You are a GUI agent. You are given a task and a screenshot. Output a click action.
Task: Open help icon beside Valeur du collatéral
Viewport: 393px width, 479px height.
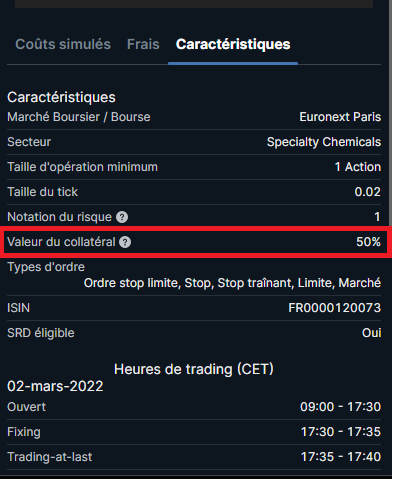[x=125, y=242]
